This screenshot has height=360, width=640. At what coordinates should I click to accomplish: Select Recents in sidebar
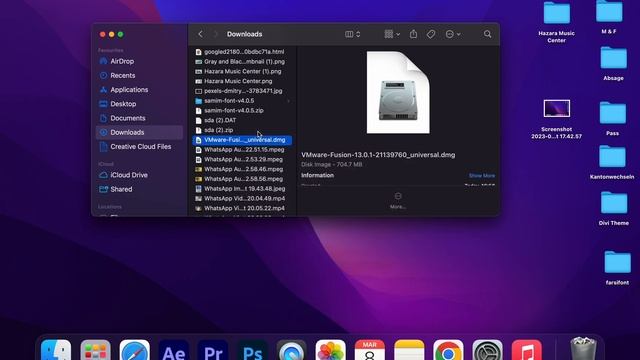139,76
